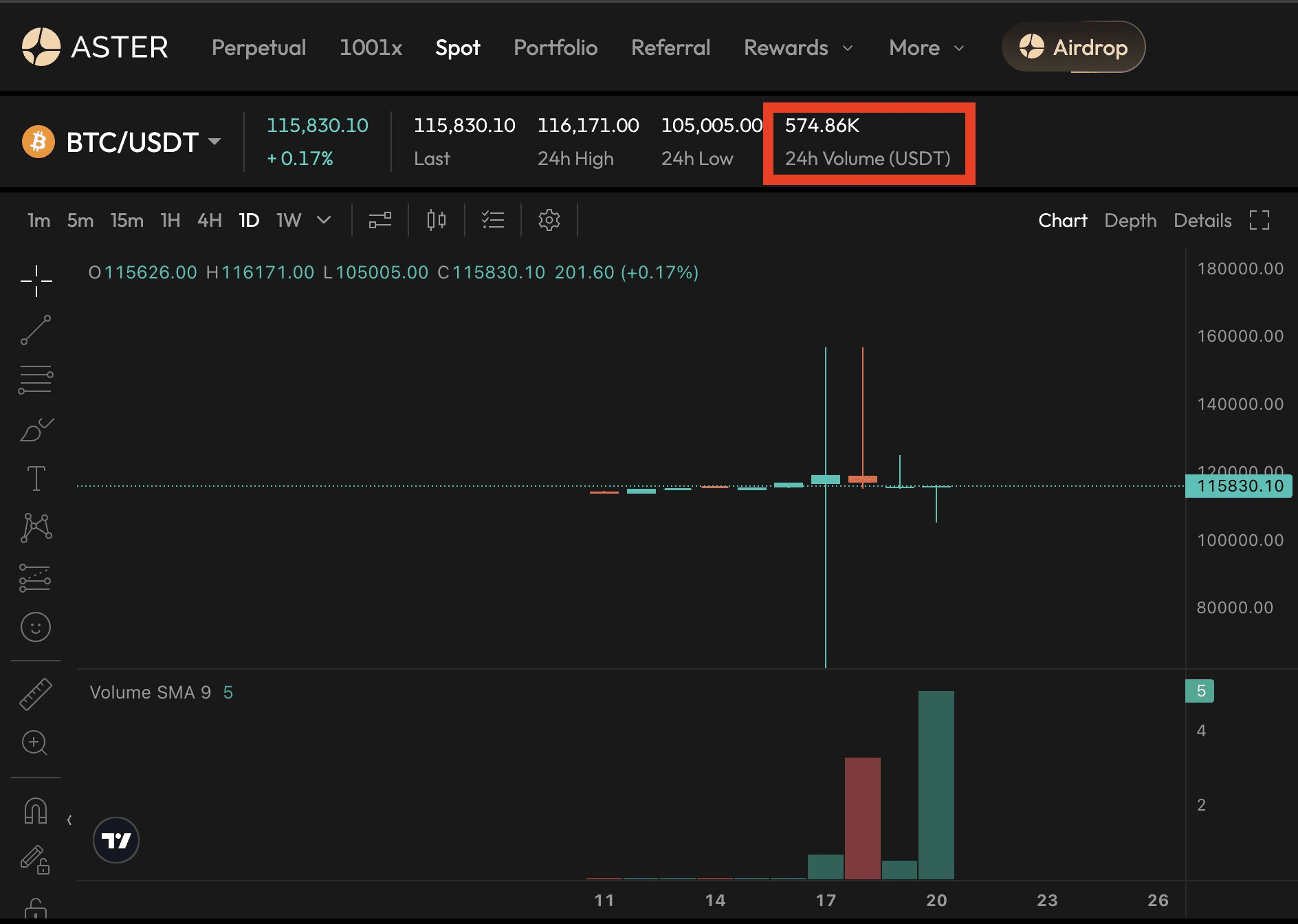
Task: Open the Referral page link
Action: [670, 47]
